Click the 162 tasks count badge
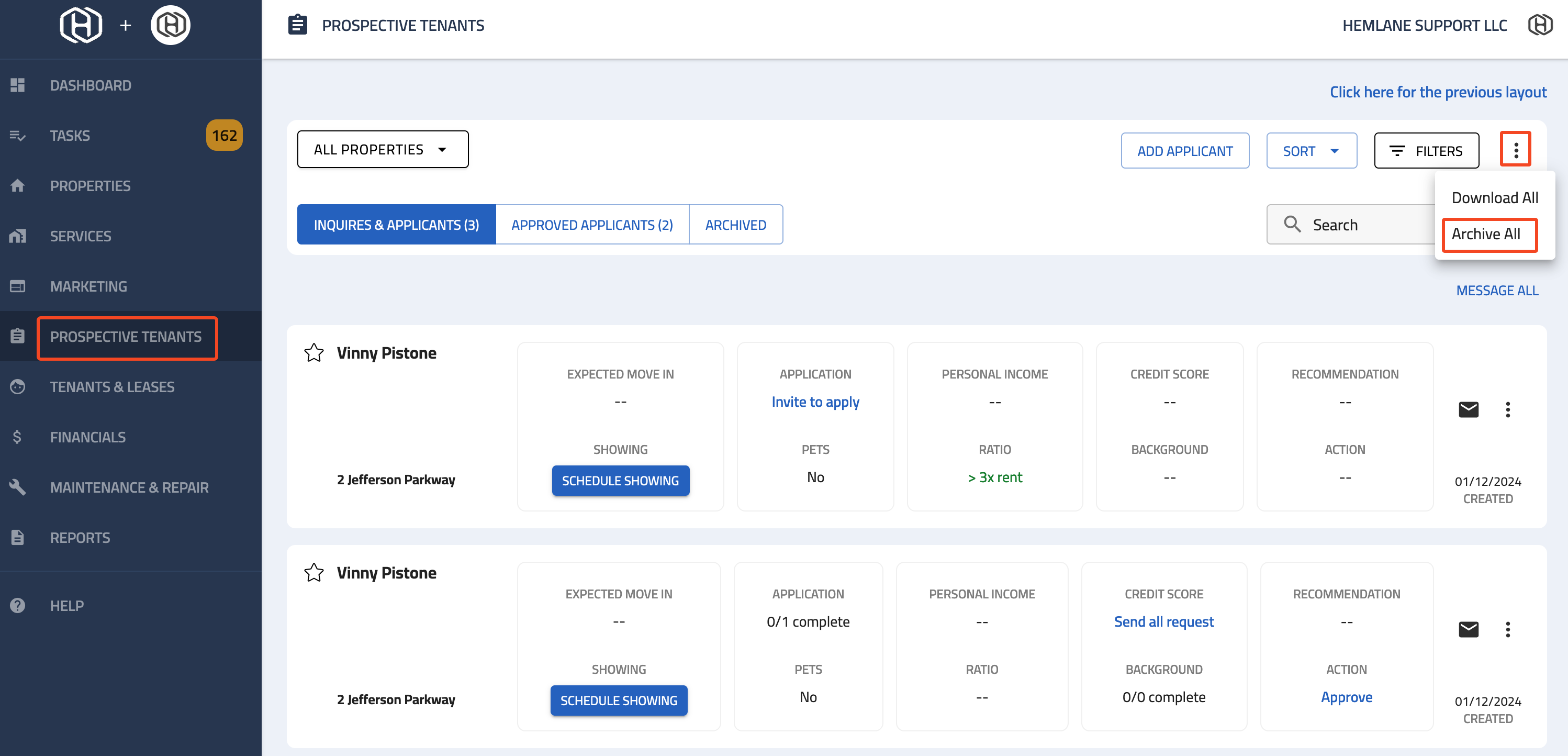Image resolution: width=1568 pixels, height=756 pixels. point(225,135)
